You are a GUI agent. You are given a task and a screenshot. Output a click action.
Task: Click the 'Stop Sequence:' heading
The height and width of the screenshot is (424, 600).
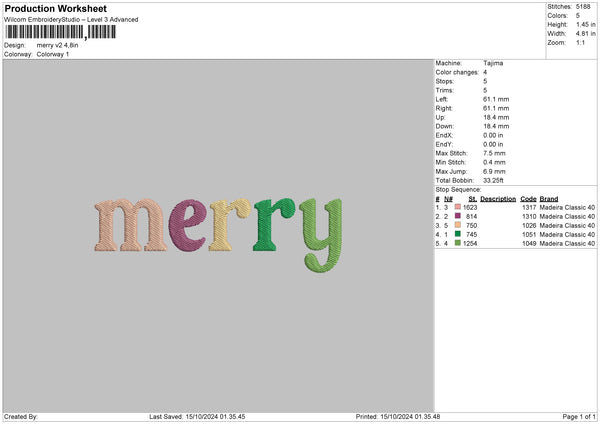[458, 190]
